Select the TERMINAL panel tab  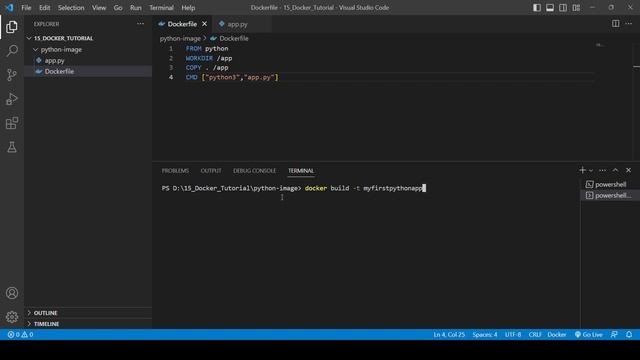coord(301,171)
